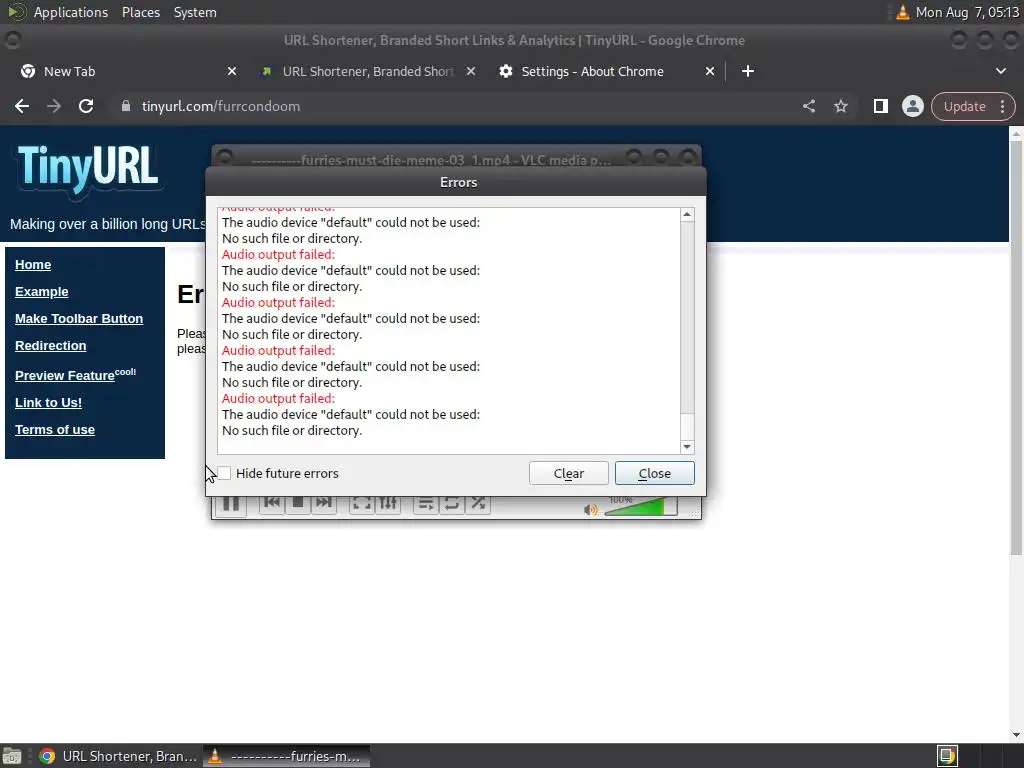This screenshot has width=1024, height=768.
Task: Click workspace switcher icon in bottom panel
Action: [947, 756]
